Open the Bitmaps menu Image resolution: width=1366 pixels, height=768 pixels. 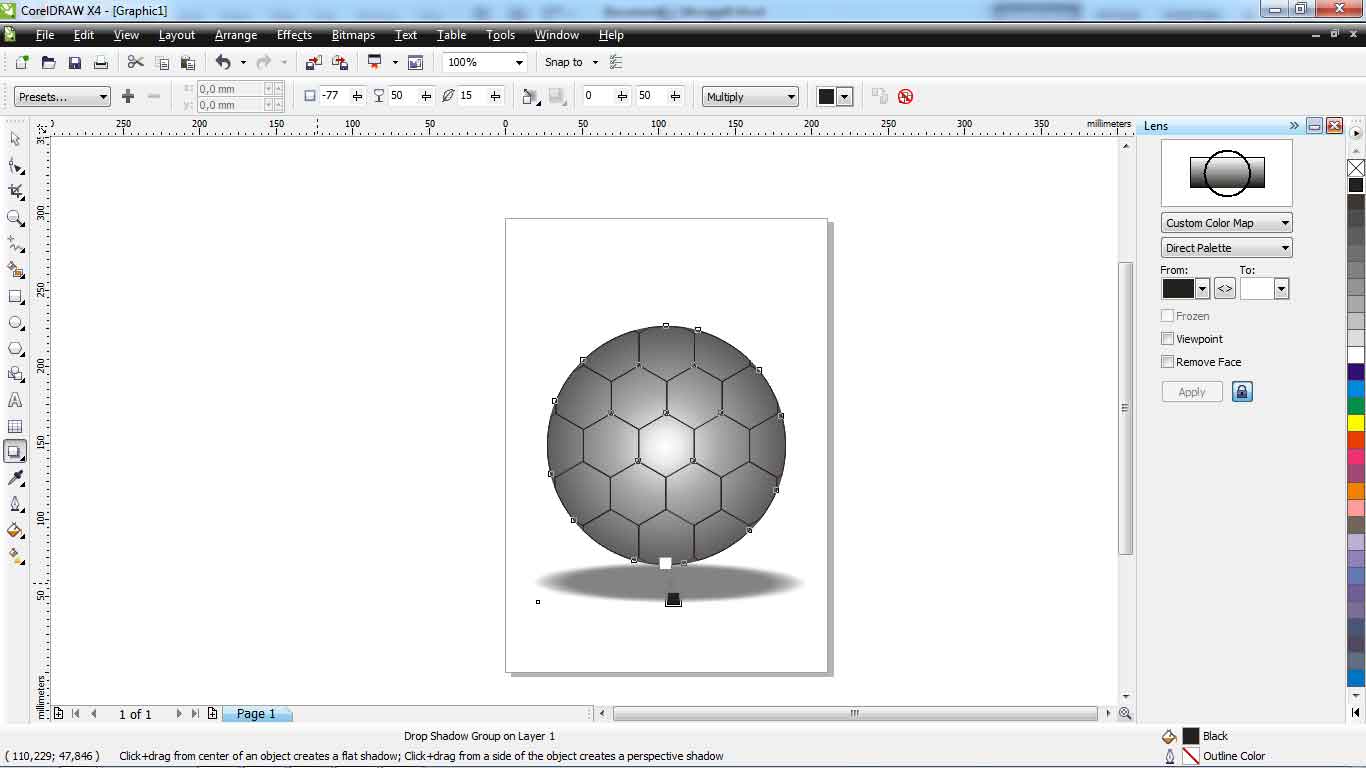(353, 35)
